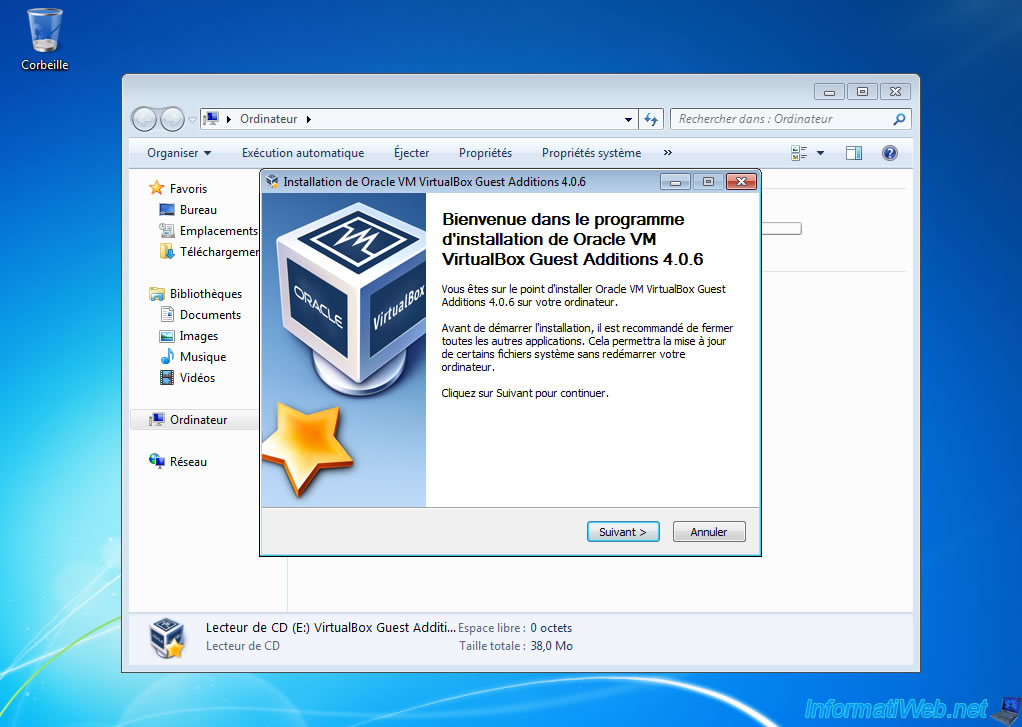Toggle the preview pane icon
The image size is (1022, 727).
pyautogui.click(x=853, y=153)
